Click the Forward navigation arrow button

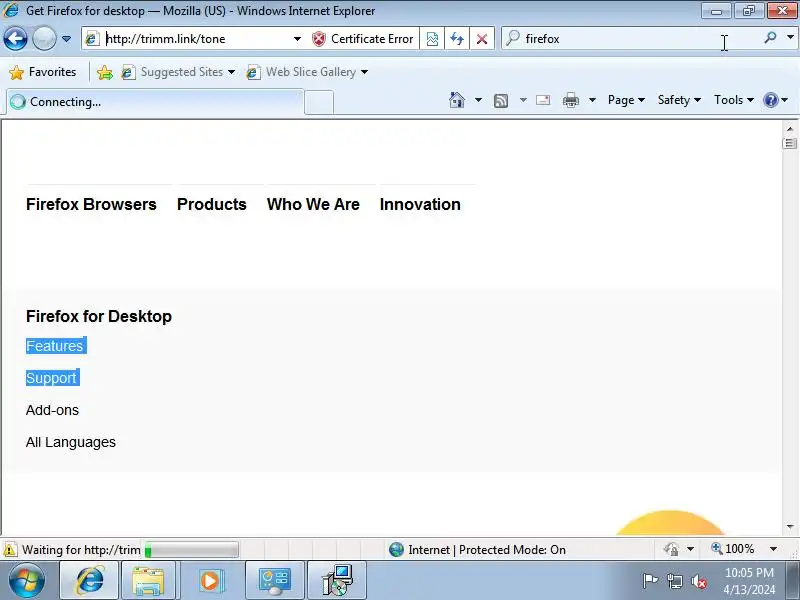coord(44,39)
